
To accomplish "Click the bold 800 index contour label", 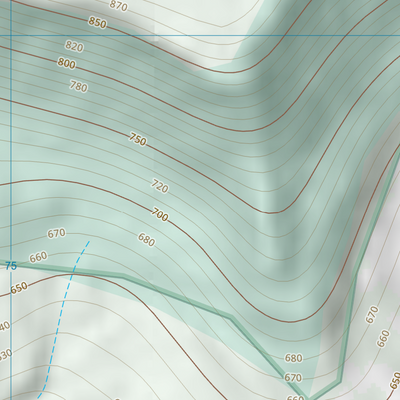I will (66, 63).
